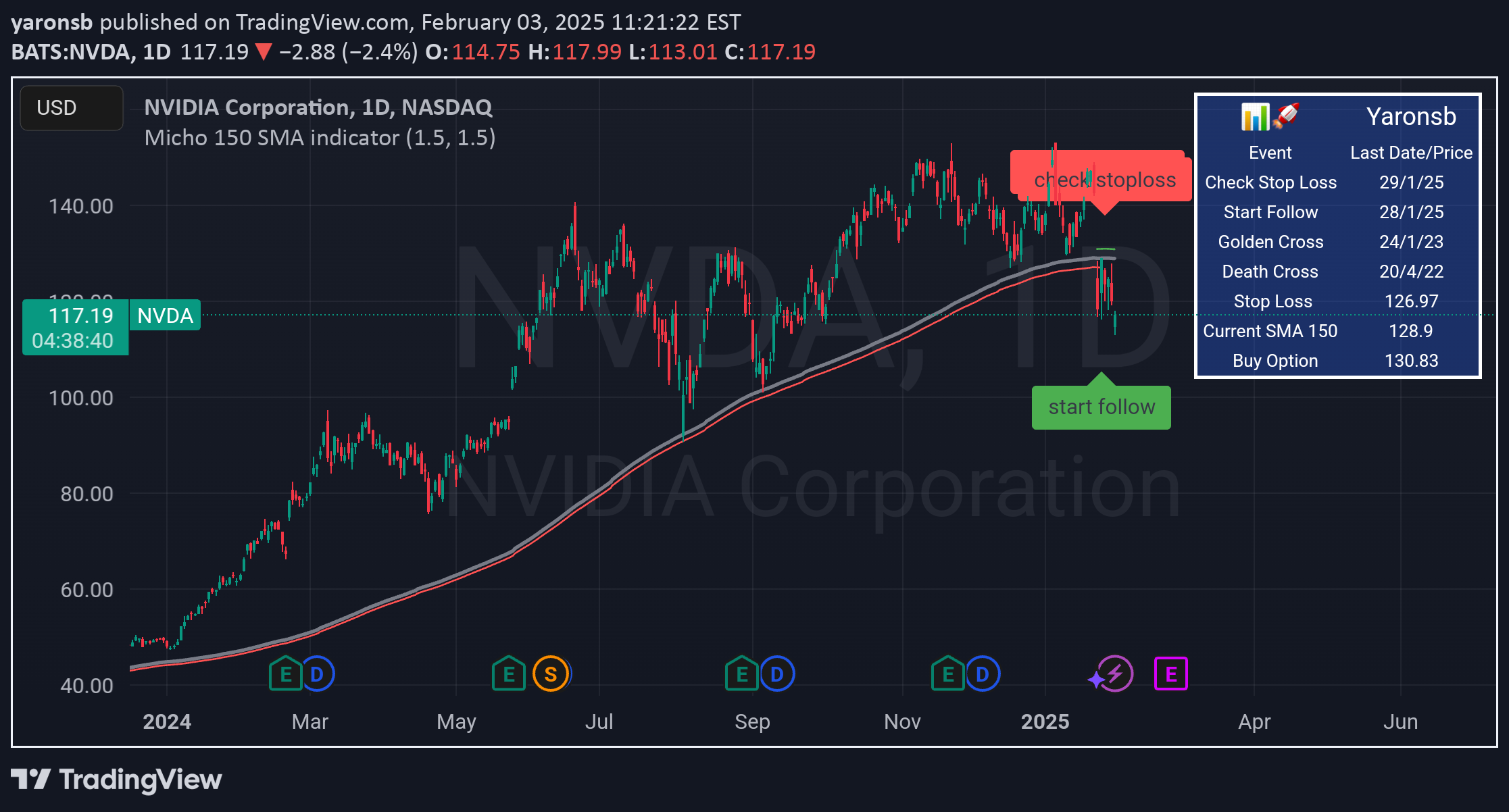Click the 'Sep' time axis label
This screenshot has width=1509, height=812.
(x=752, y=721)
